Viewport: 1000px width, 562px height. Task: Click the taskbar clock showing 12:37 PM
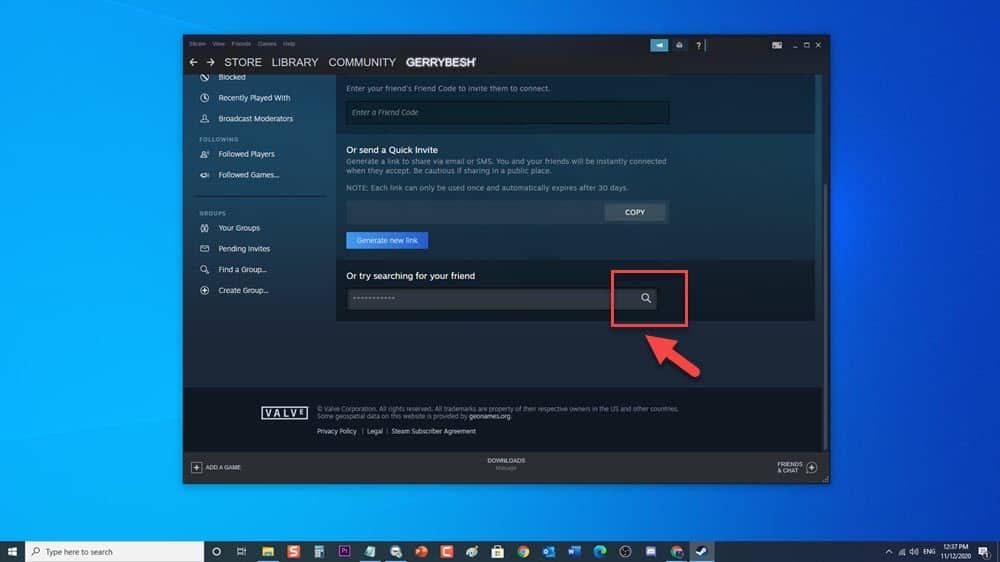pyautogui.click(x=955, y=552)
